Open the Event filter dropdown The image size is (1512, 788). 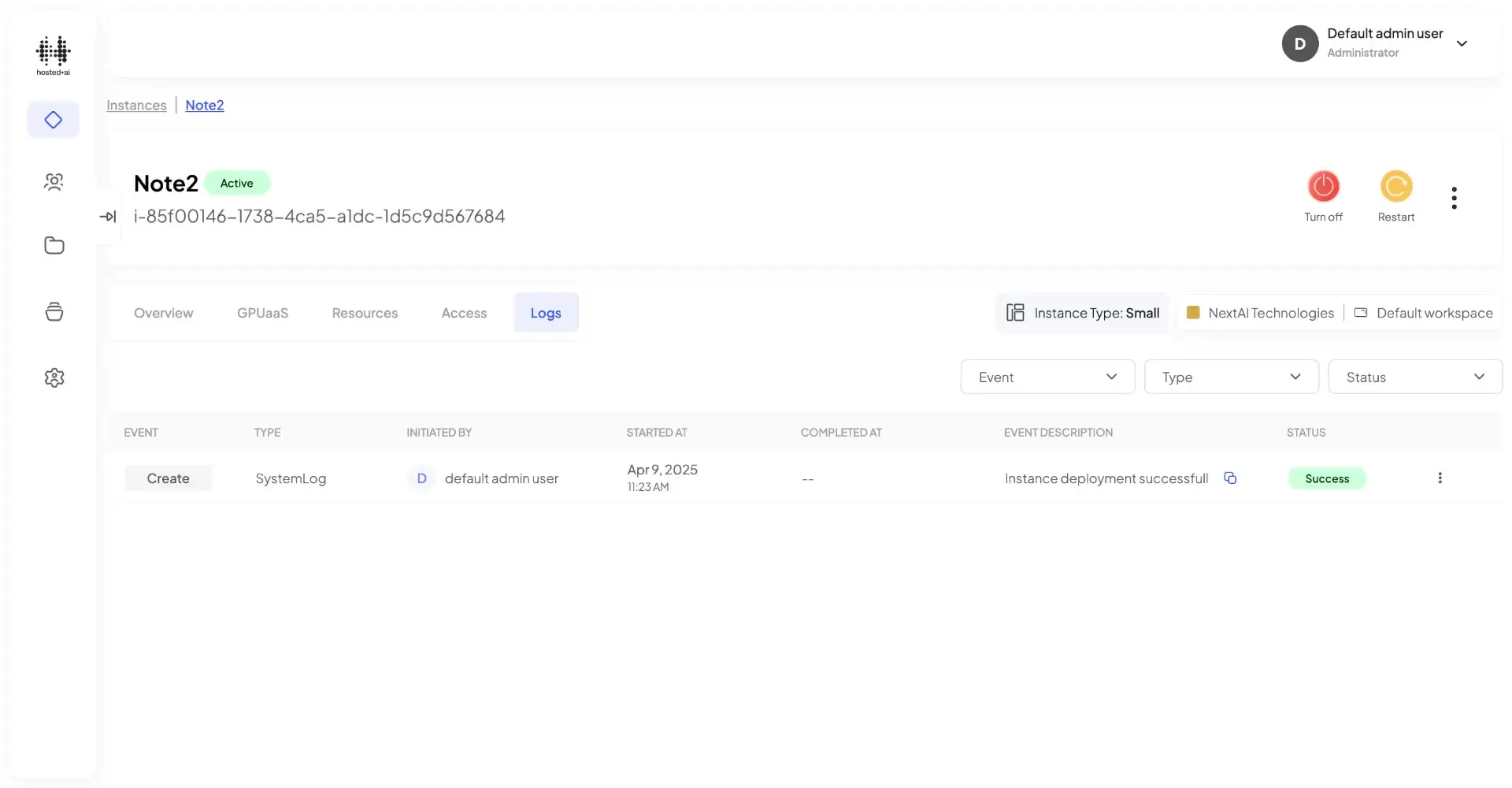(x=1047, y=377)
